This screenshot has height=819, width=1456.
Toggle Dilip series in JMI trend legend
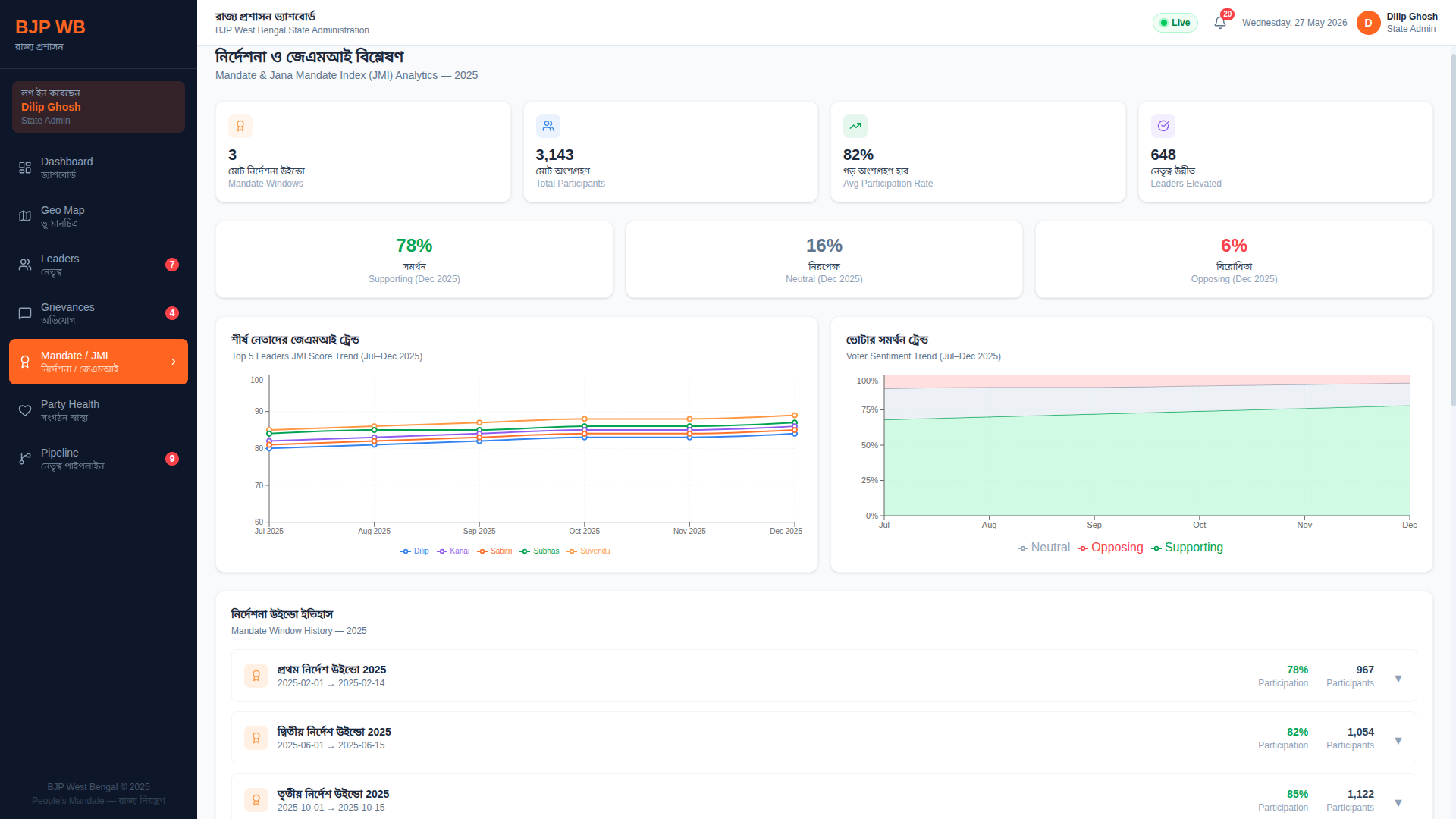click(415, 551)
